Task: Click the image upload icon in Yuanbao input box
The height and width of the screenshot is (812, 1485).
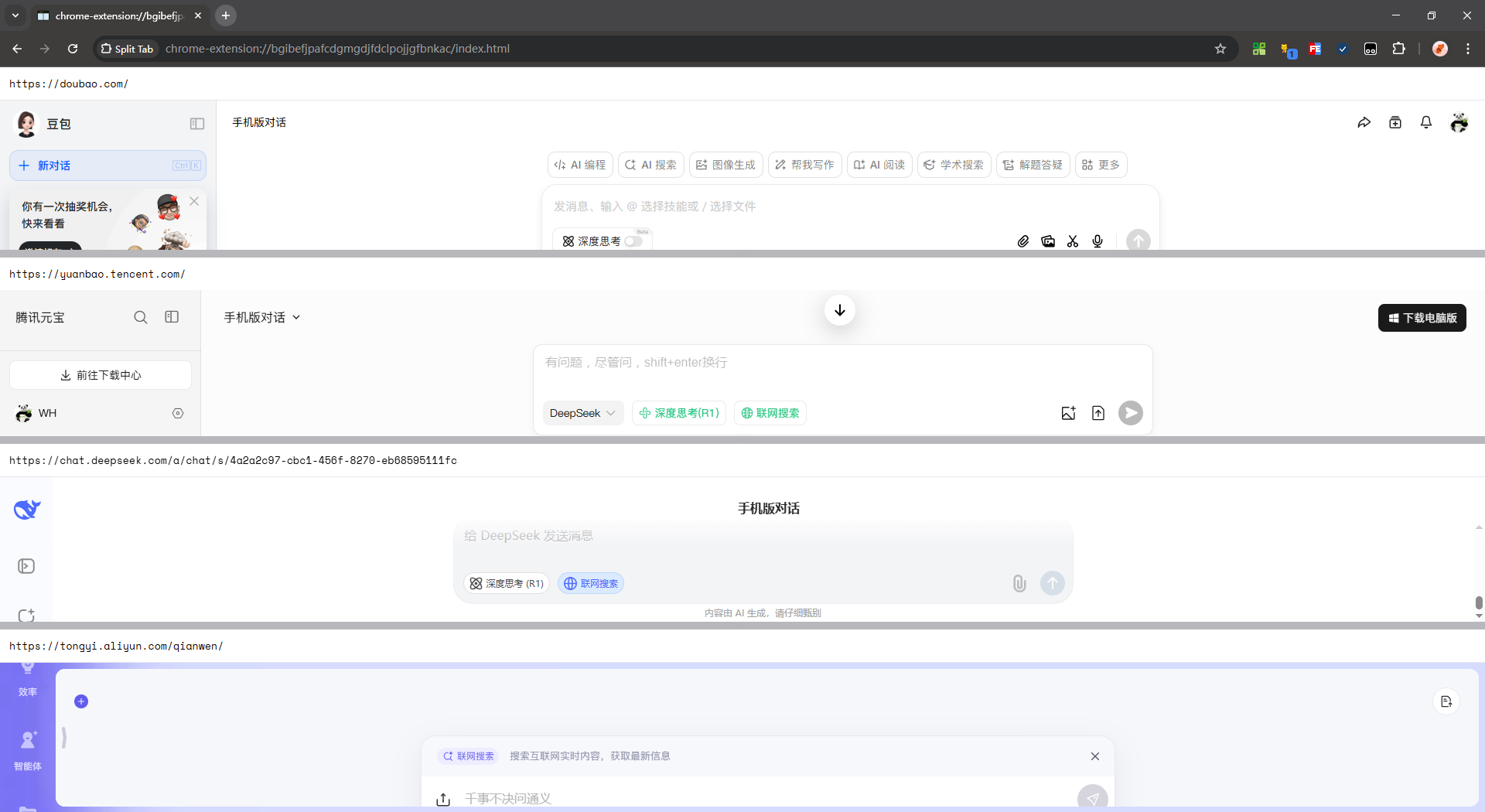Action: 1068,413
